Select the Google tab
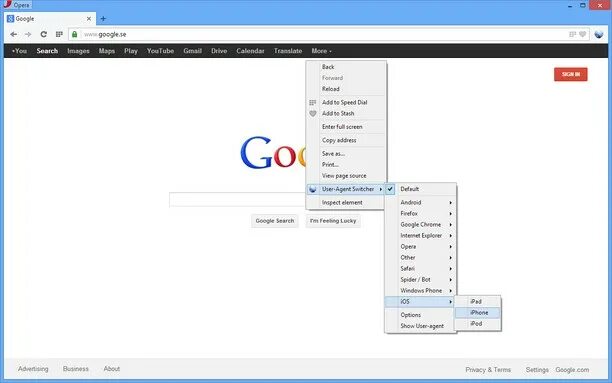612x383 pixels. tap(49, 18)
